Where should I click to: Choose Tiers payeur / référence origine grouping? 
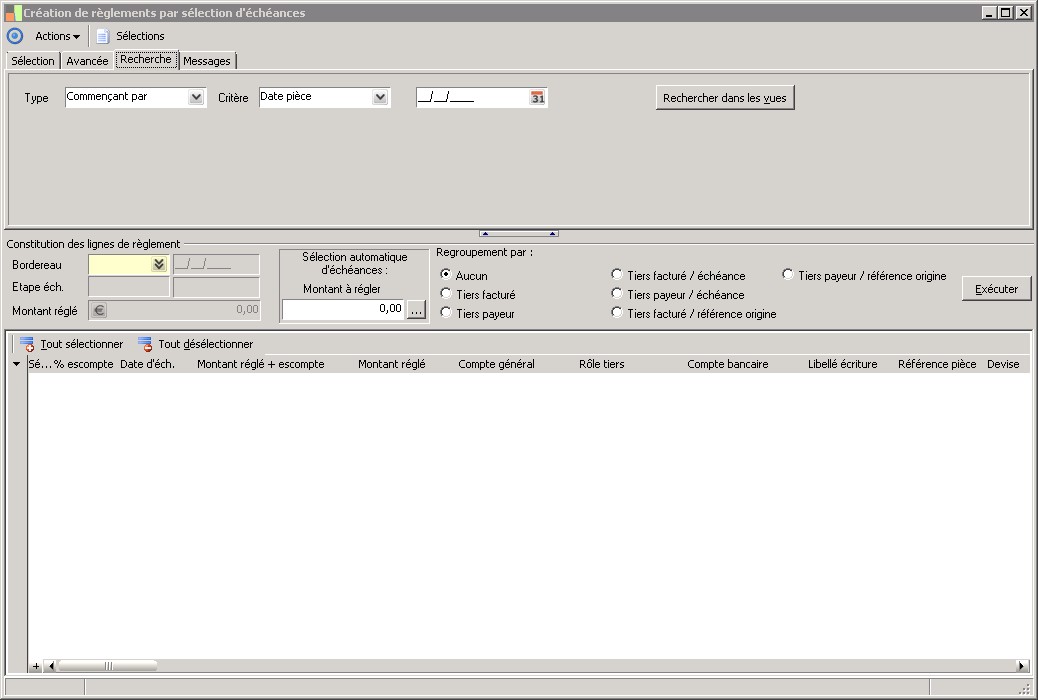coord(788,275)
